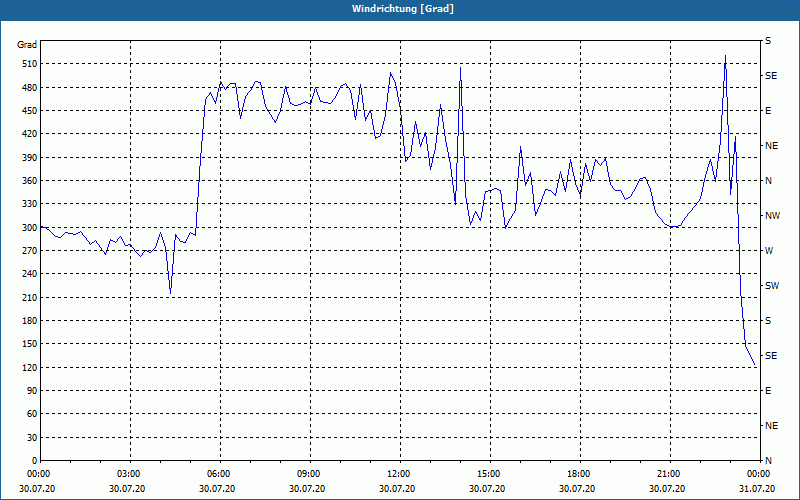
Task: Click the N compass label beside 360 gridline
Action: pos(768,181)
